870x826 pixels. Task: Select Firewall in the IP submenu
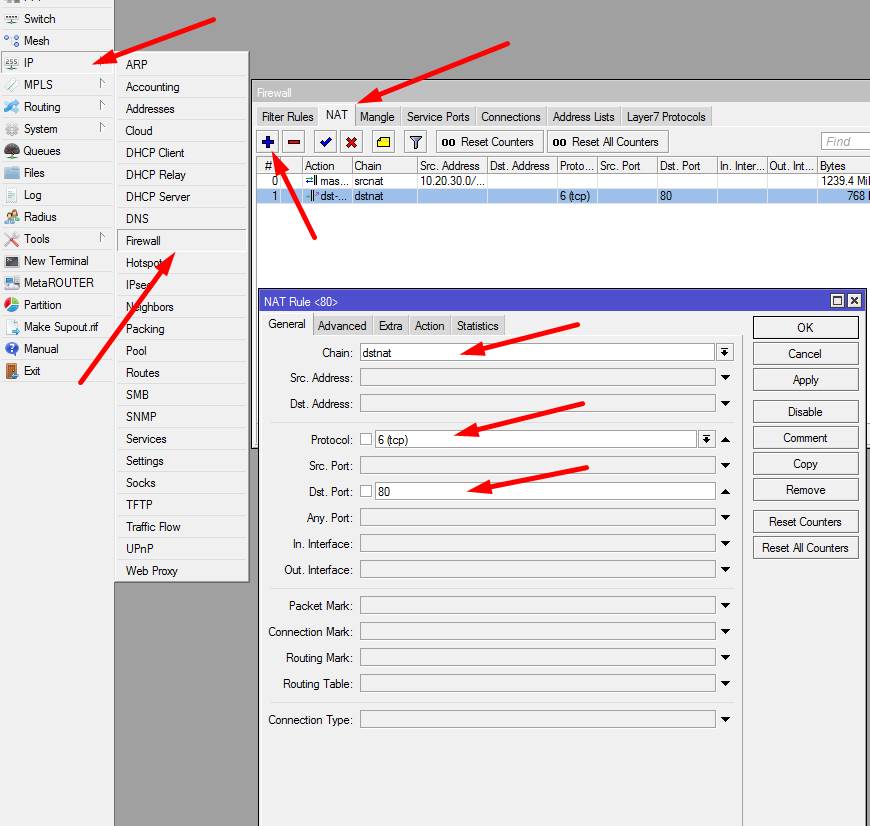click(x=143, y=241)
